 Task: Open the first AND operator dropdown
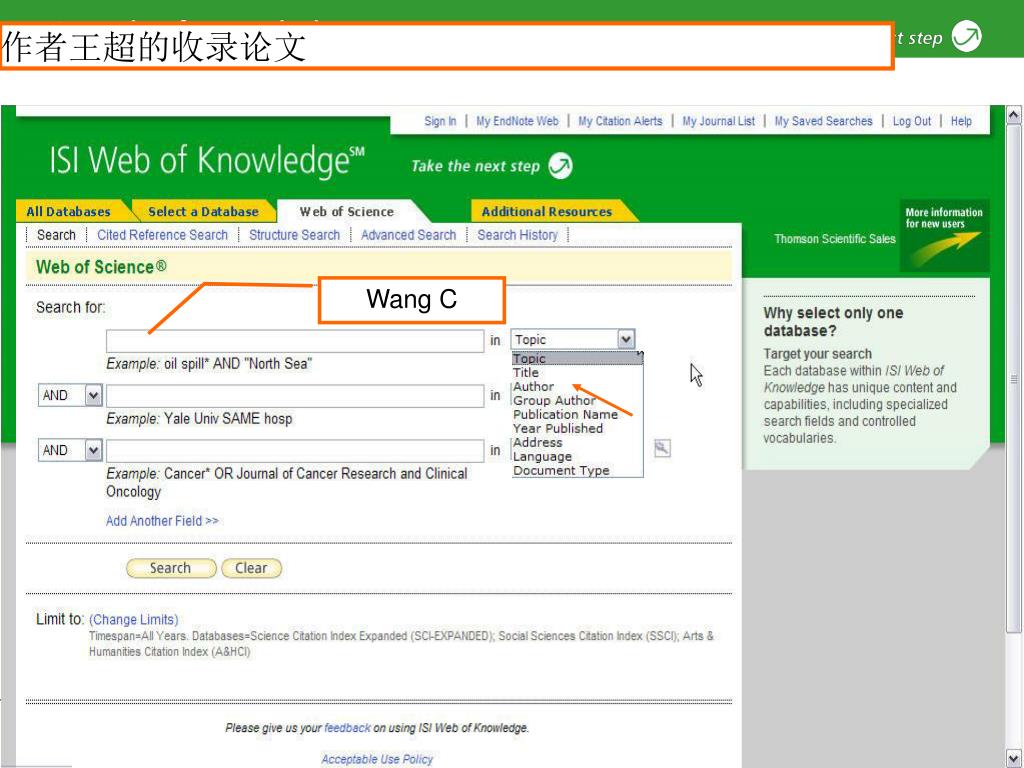pyautogui.click(x=93, y=395)
